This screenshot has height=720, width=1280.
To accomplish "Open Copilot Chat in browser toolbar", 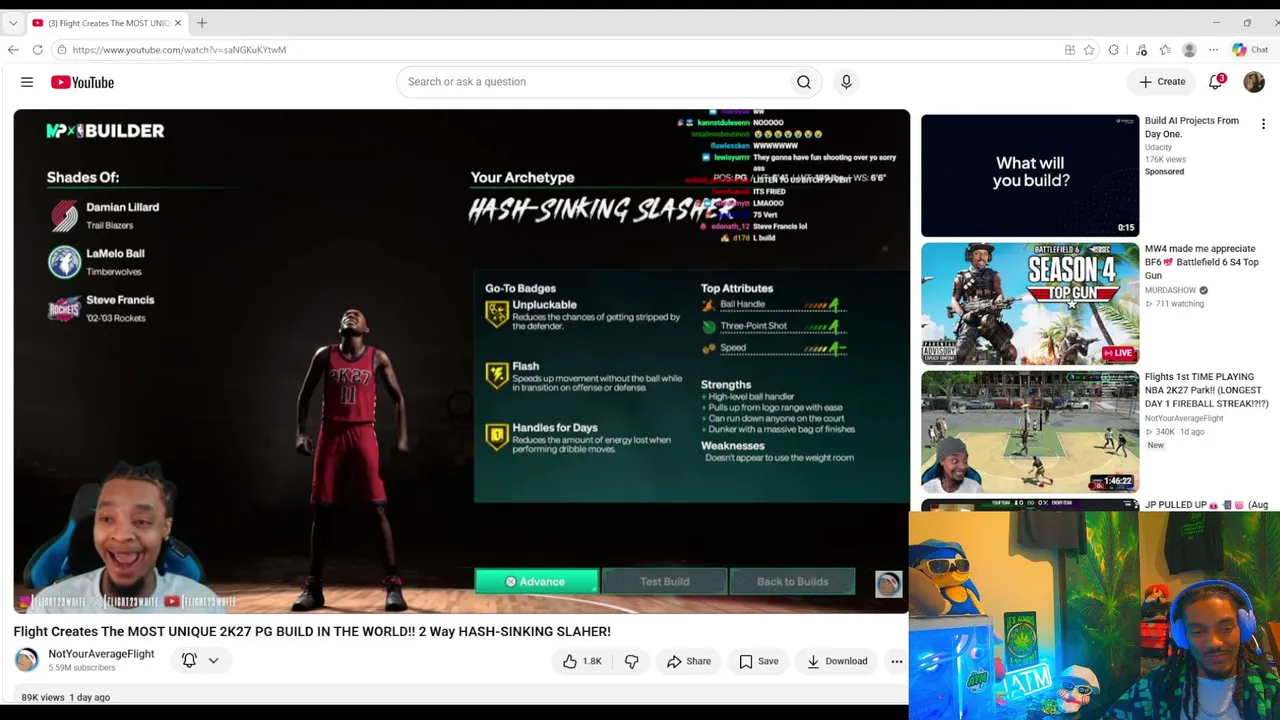I will point(1250,50).
